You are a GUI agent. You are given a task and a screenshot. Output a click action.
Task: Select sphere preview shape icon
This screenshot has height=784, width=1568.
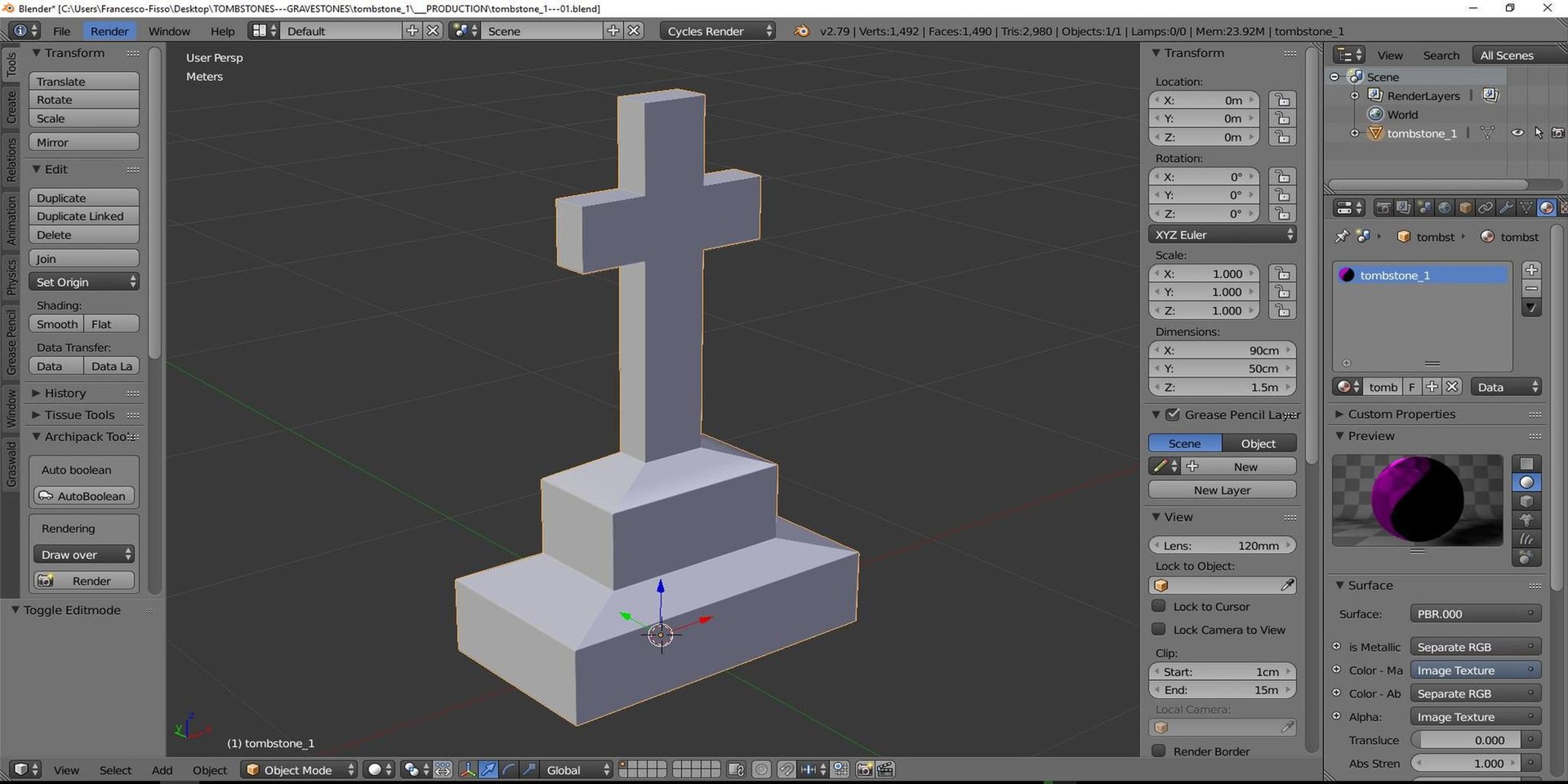(1526, 482)
